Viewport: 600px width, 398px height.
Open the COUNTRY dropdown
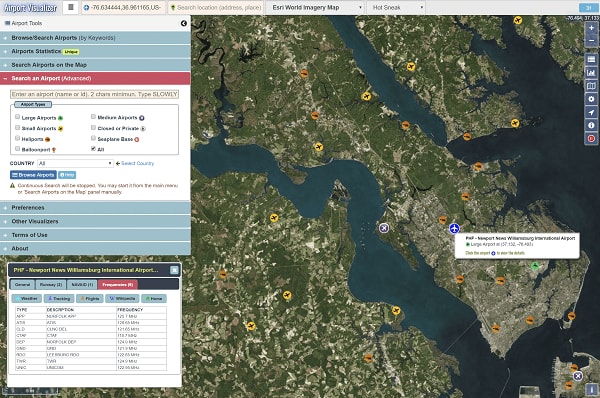[x=75, y=163]
